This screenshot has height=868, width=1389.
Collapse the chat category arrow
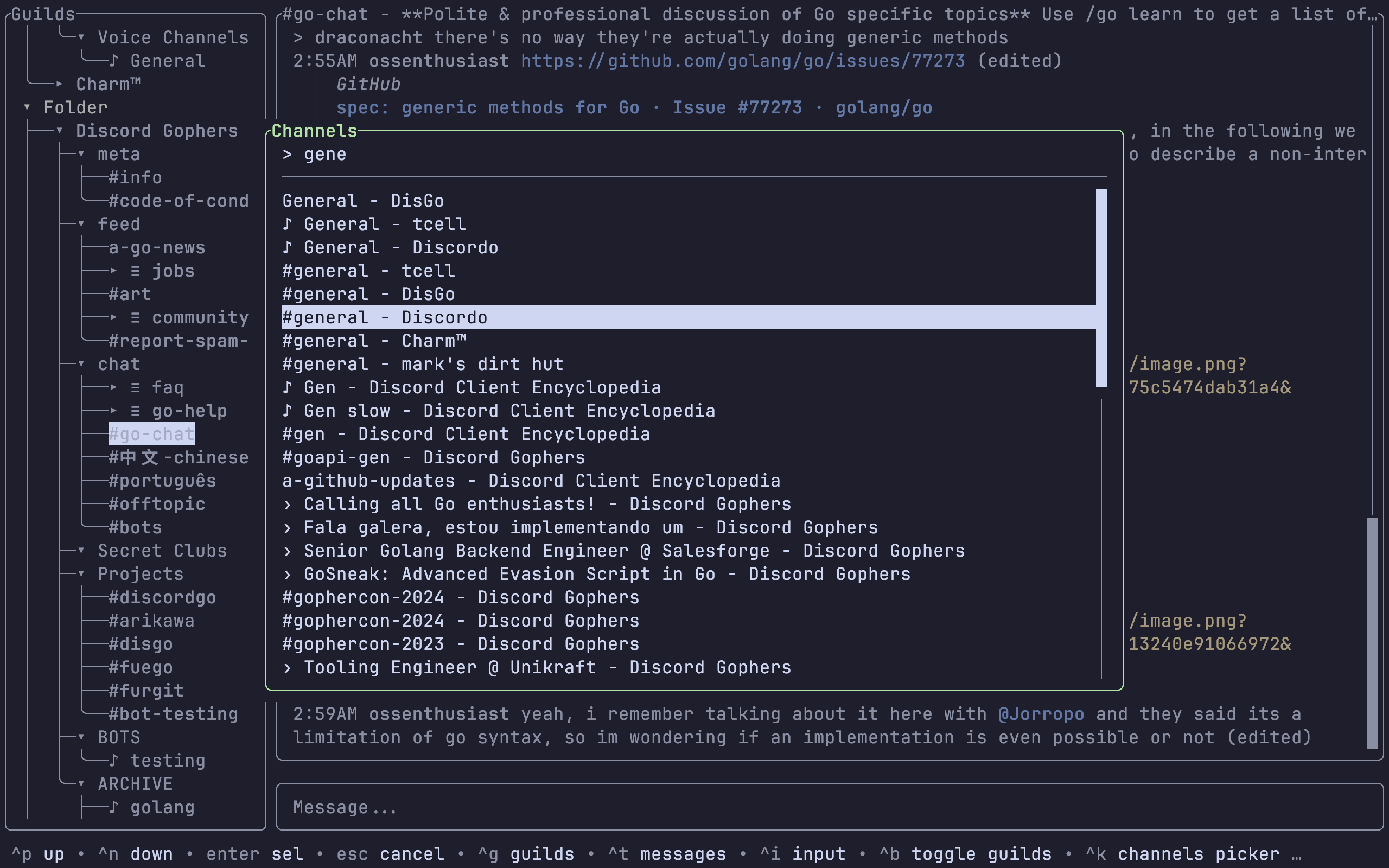tap(81, 364)
